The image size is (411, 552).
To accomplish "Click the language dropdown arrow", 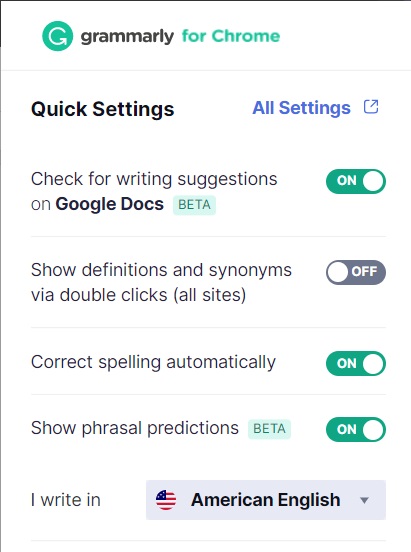I will pyautogui.click(x=365, y=500).
